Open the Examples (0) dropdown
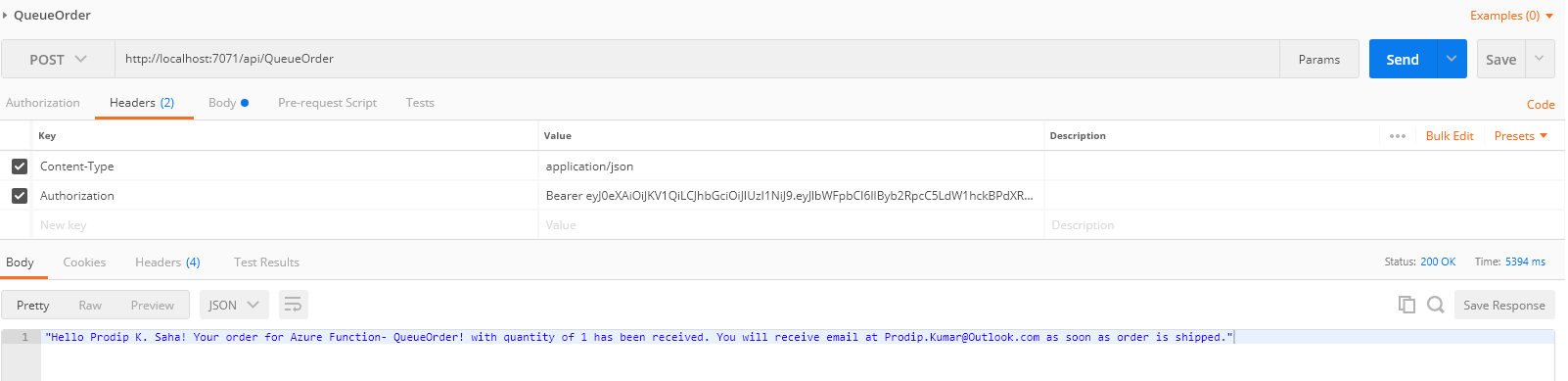Viewport: 1568px width, 381px height. click(x=1511, y=16)
